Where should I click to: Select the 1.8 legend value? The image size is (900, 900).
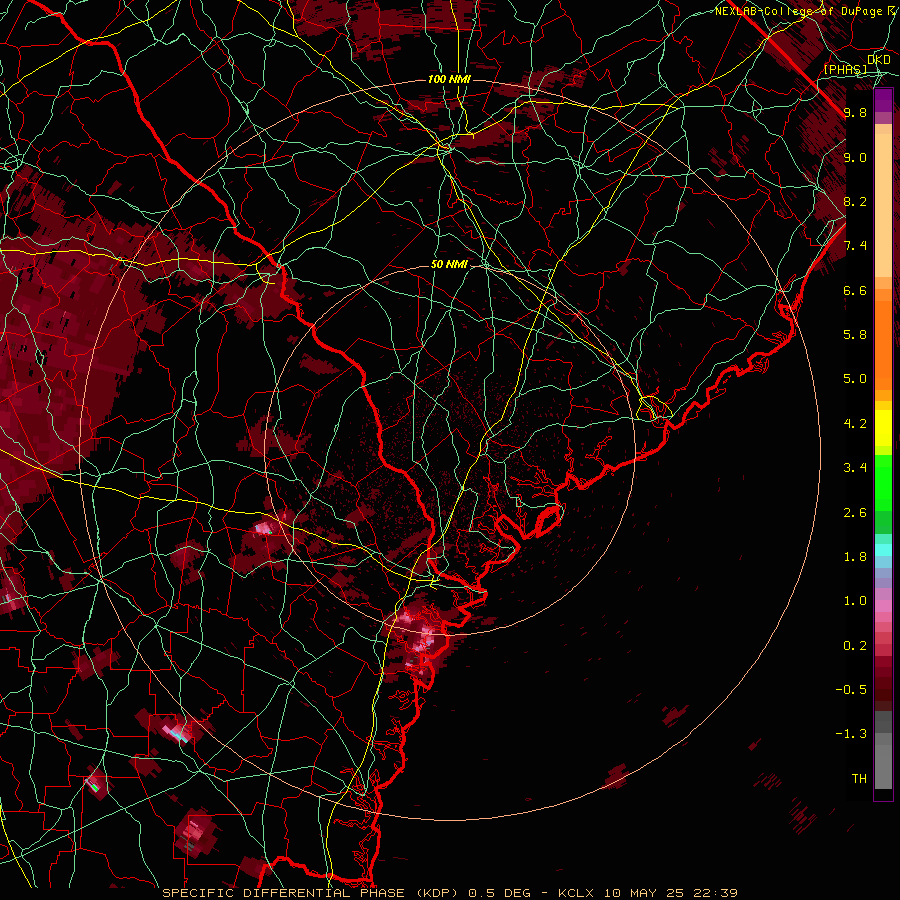pyautogui.click(x=855, y=557)
